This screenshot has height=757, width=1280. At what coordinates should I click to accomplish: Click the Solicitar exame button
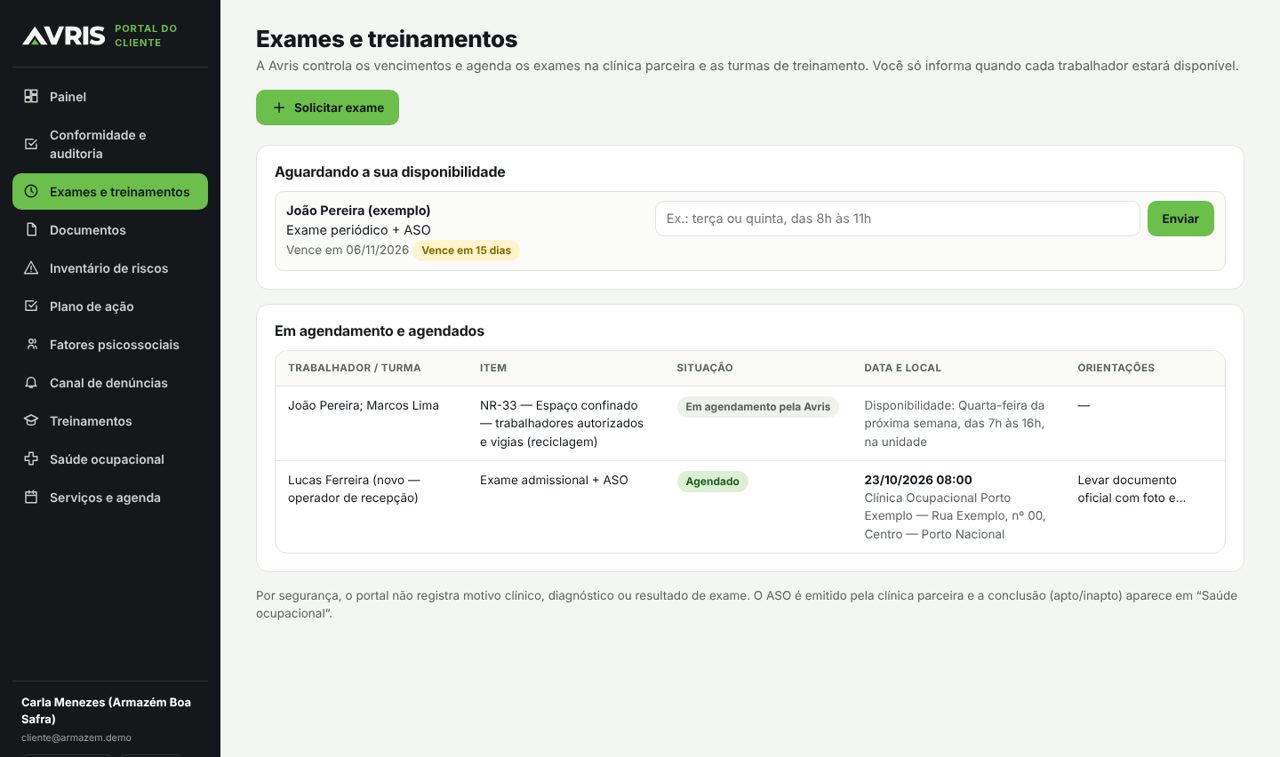click(x=327, y=108)
